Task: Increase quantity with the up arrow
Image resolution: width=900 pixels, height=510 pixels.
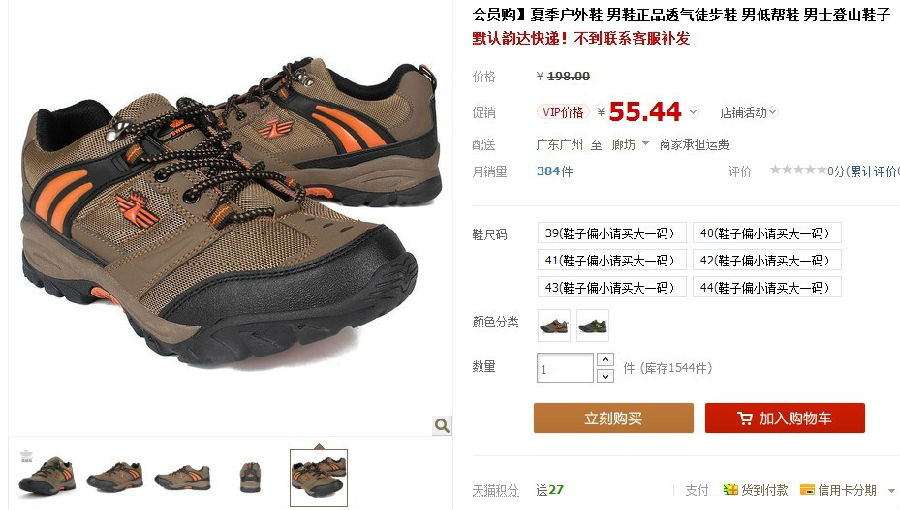Action: (x=605, y=360)
